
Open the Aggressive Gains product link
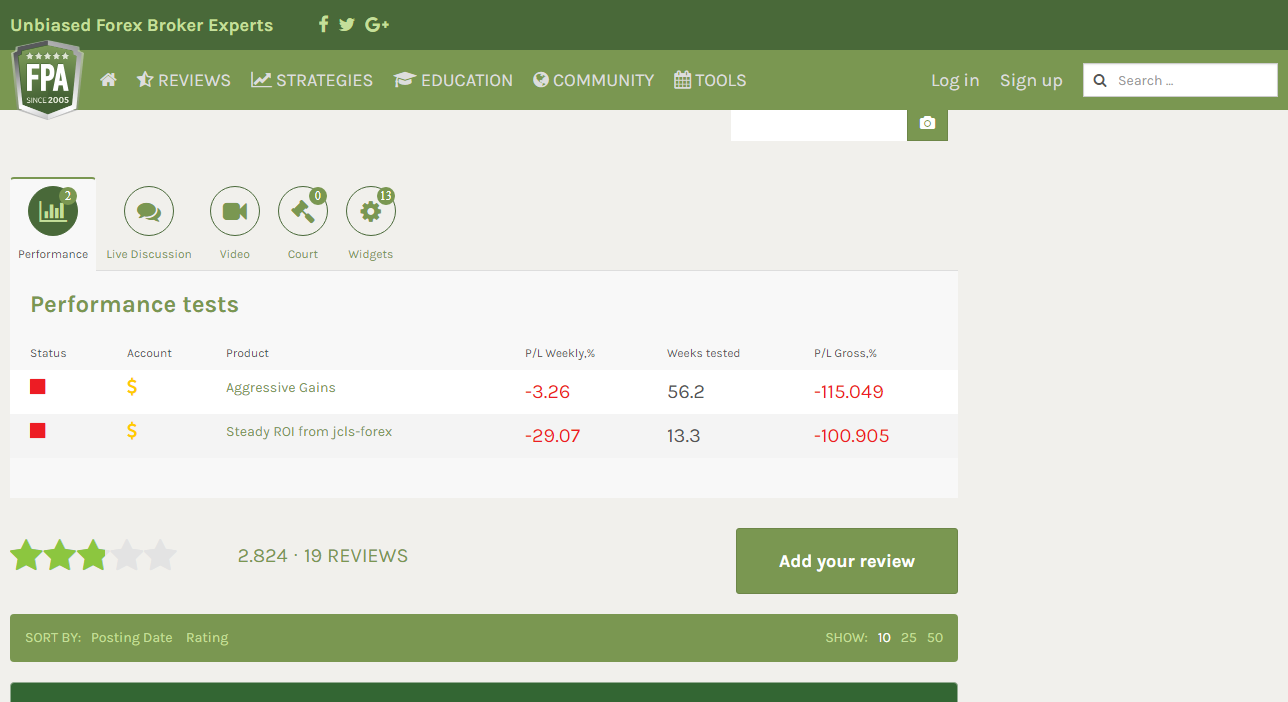281,388
